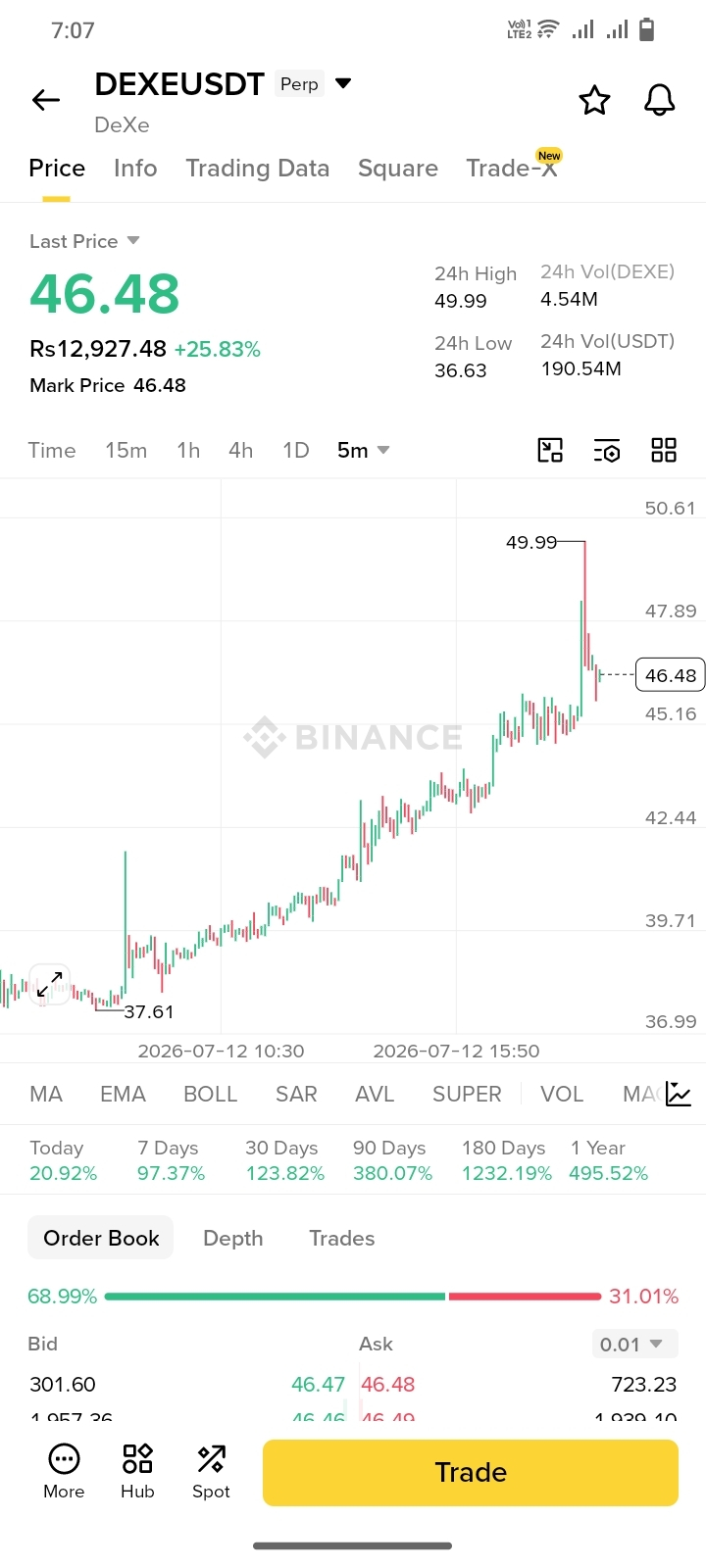Tap the 24h Vol(USDT) 190.54M value
Image resolution: width=706 pixels, height=1568 pixels.
pos(581,368)
